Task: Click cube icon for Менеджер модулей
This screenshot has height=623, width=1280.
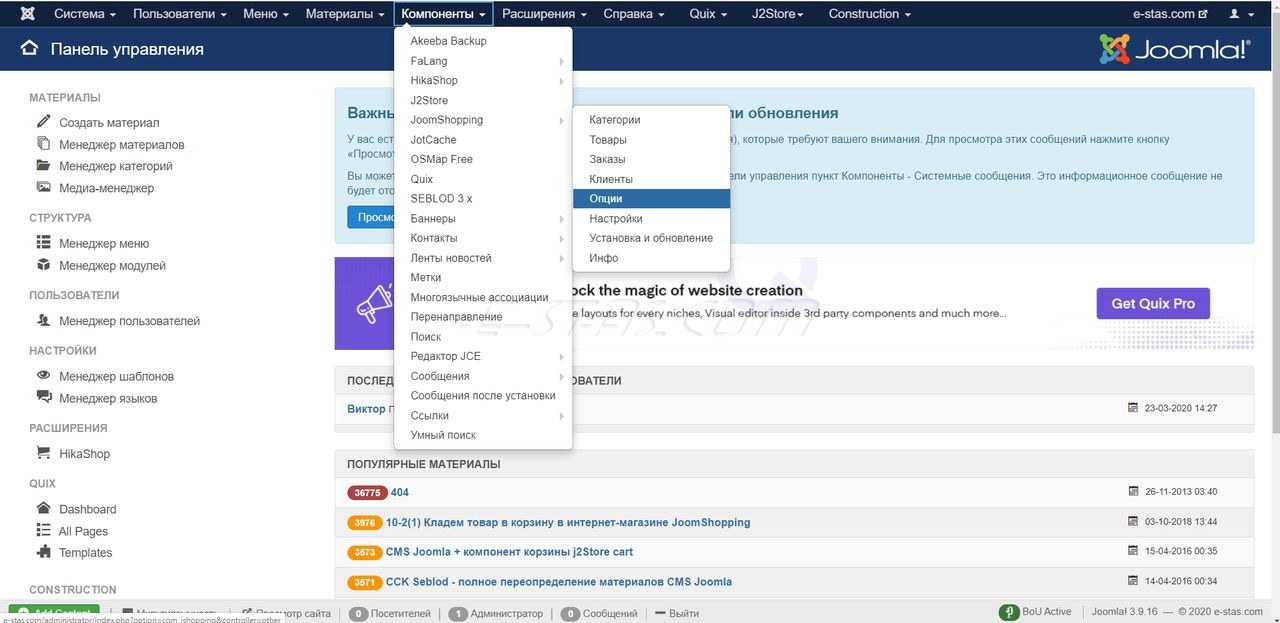Action: 44,265
